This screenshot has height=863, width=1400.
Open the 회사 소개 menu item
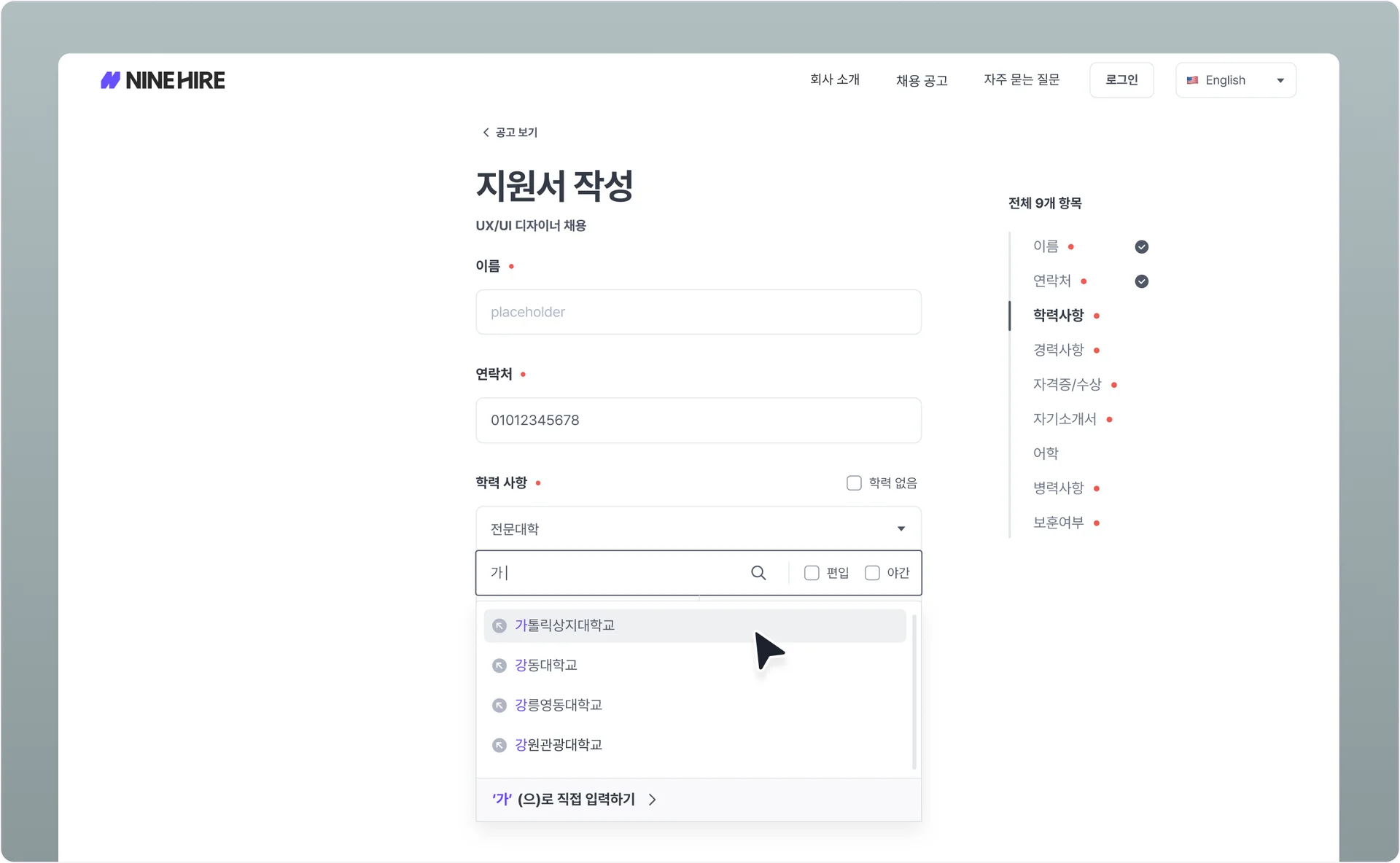[x=834, y=79]
